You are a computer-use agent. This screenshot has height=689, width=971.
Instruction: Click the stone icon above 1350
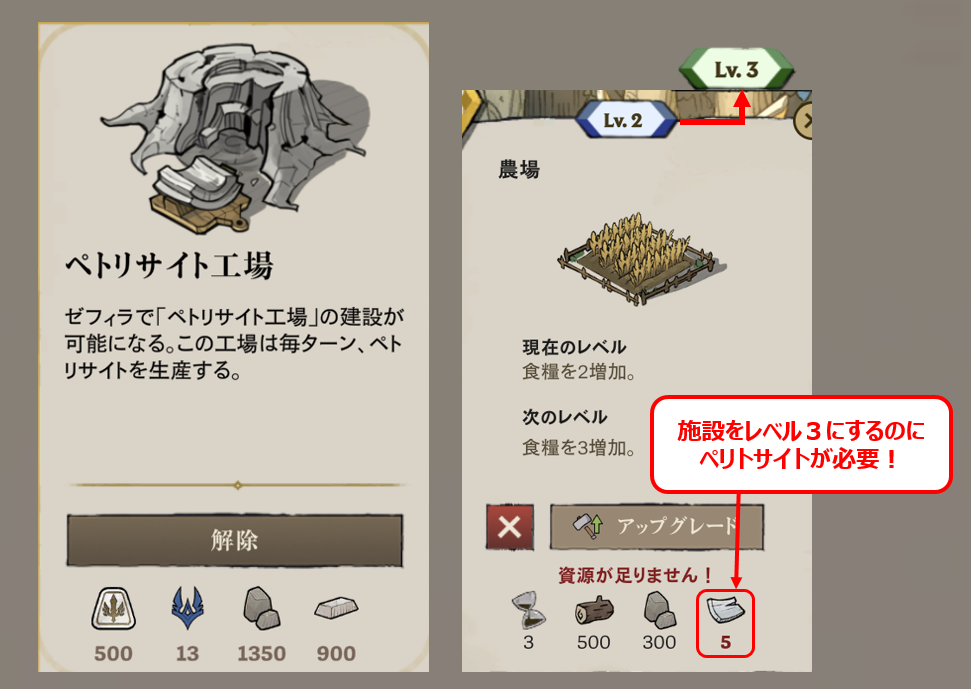pyautogui.click(x=261, y=609)
